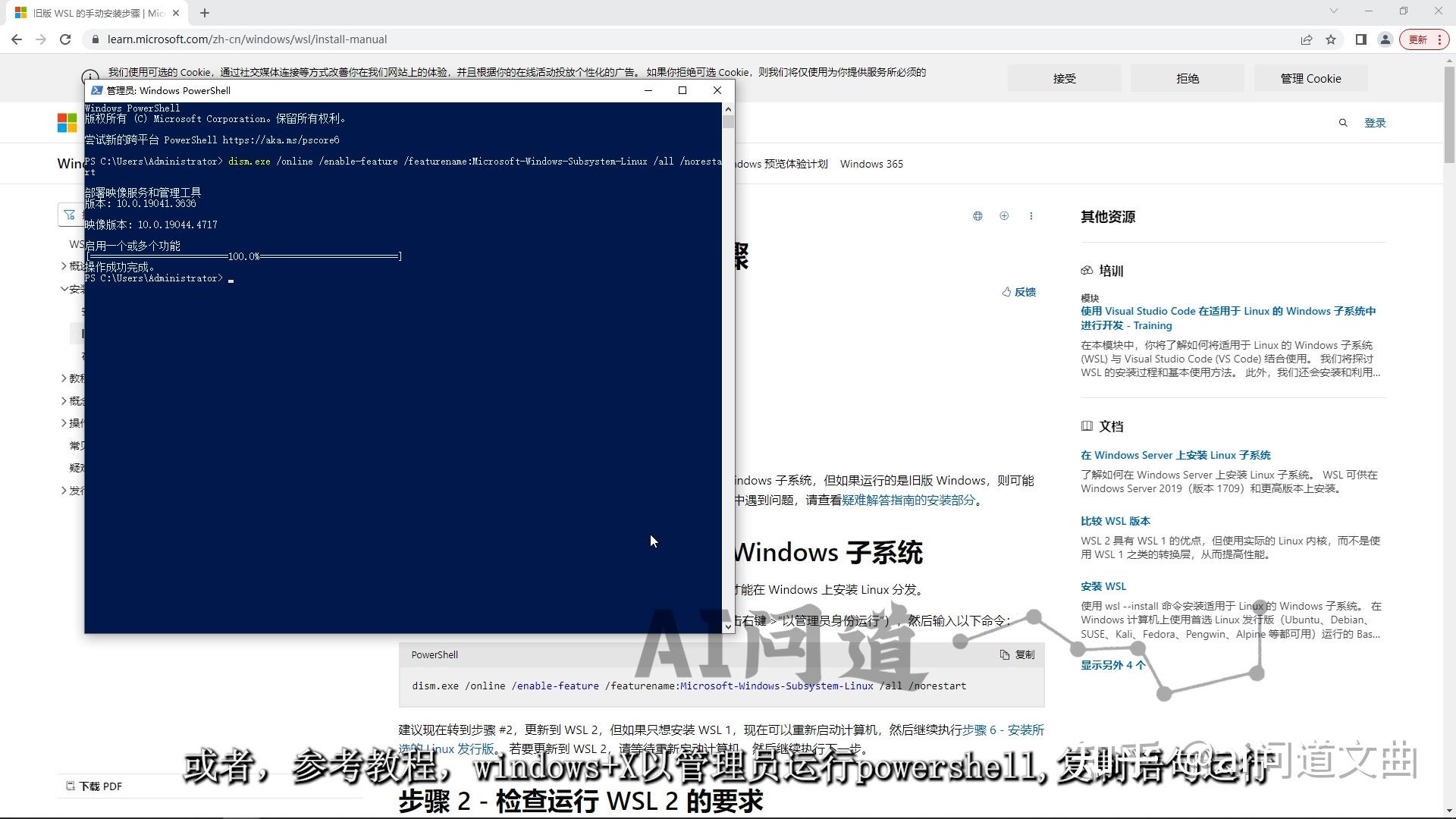Click the padlock icon in the address bar
This screenshot has height=819, width=1456.
click(96, 39)
